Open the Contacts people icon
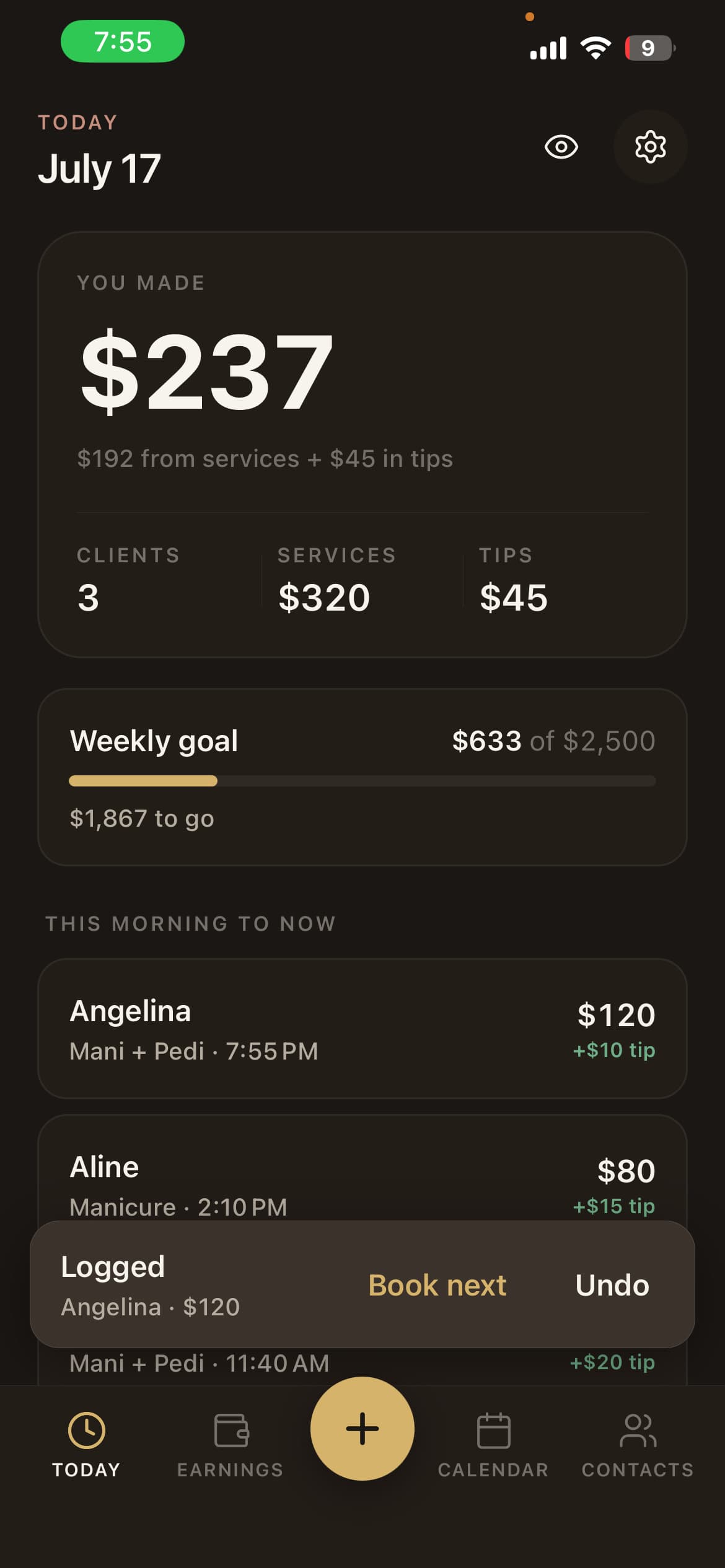Screen dimensions: 725x1568 [638, 1430]
